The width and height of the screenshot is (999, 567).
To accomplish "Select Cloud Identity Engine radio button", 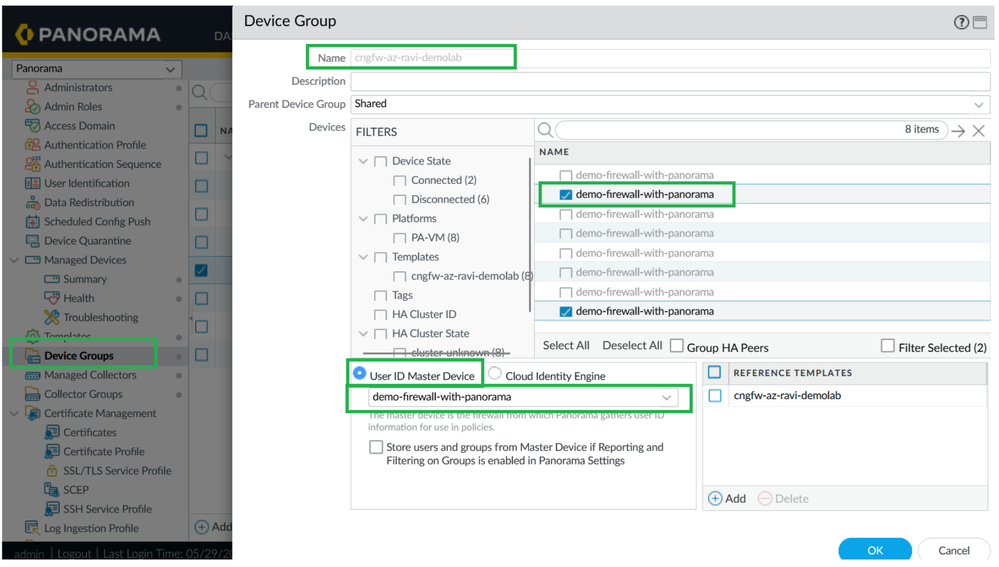I will 494,373.
